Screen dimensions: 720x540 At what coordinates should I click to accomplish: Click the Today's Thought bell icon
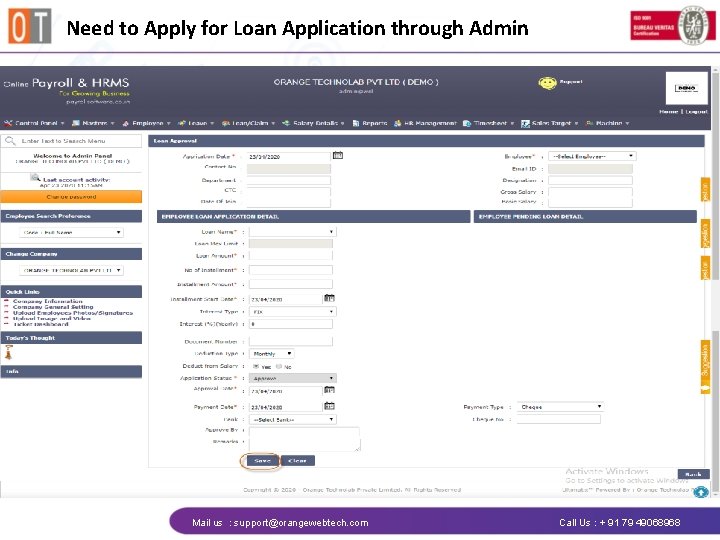[x=8, y=353]
